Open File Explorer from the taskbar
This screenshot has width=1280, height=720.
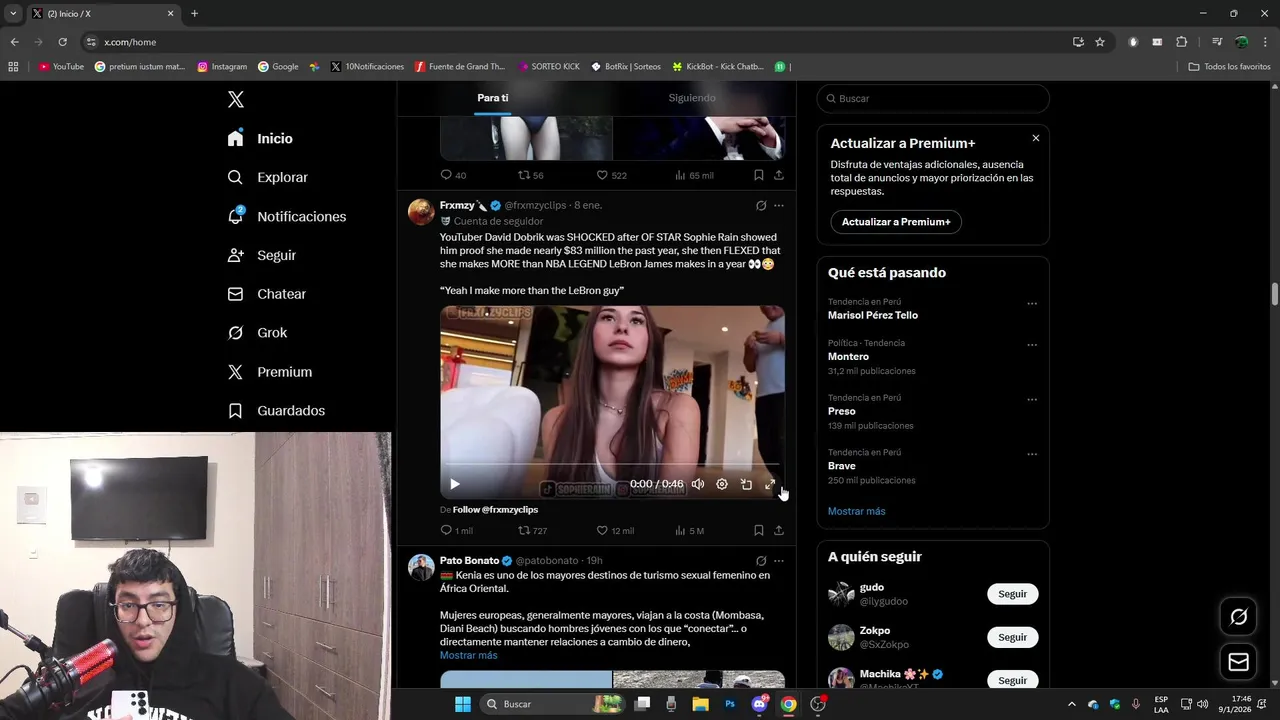point(701,704)
